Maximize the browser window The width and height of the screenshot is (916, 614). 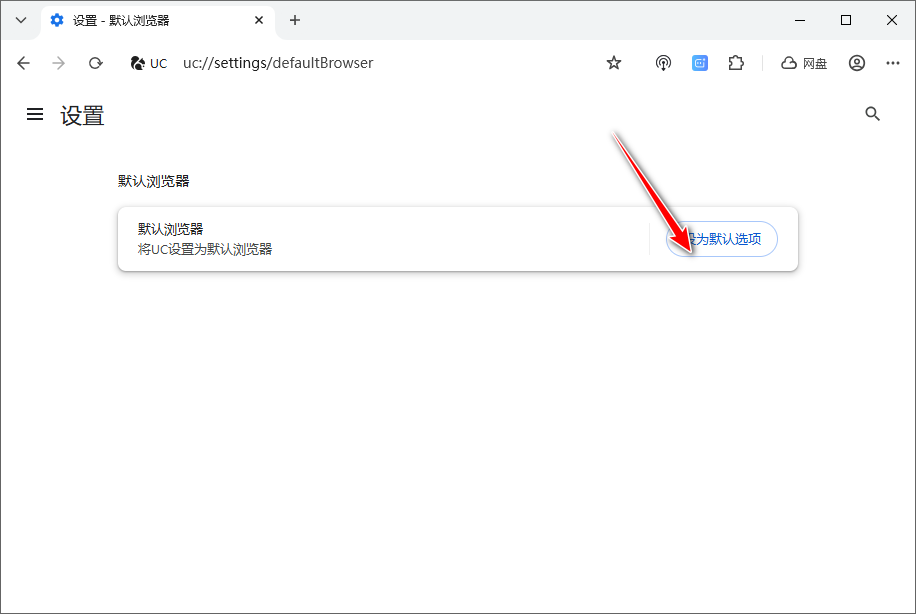tap(846, 20)
